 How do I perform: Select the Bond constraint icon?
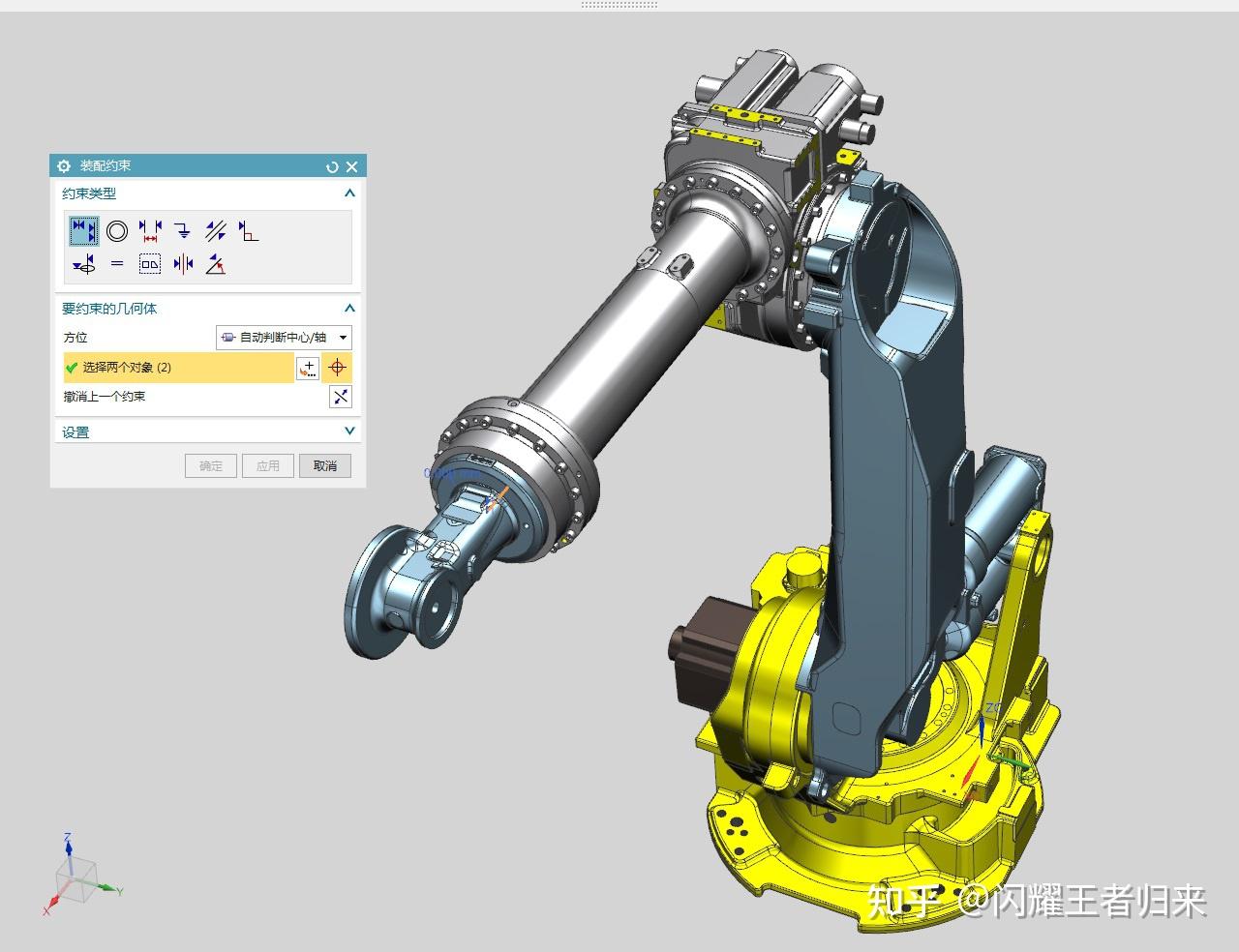pos(150,263)
